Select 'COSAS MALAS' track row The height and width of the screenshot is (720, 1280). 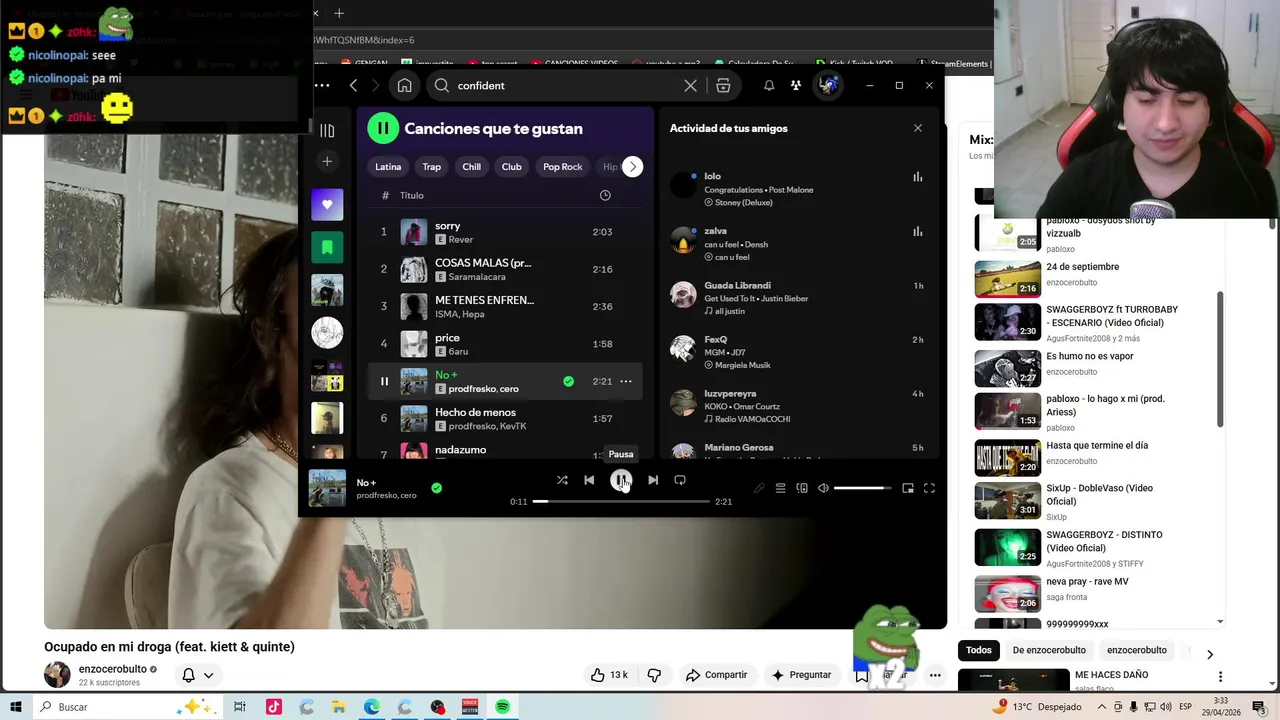(505, 269)
